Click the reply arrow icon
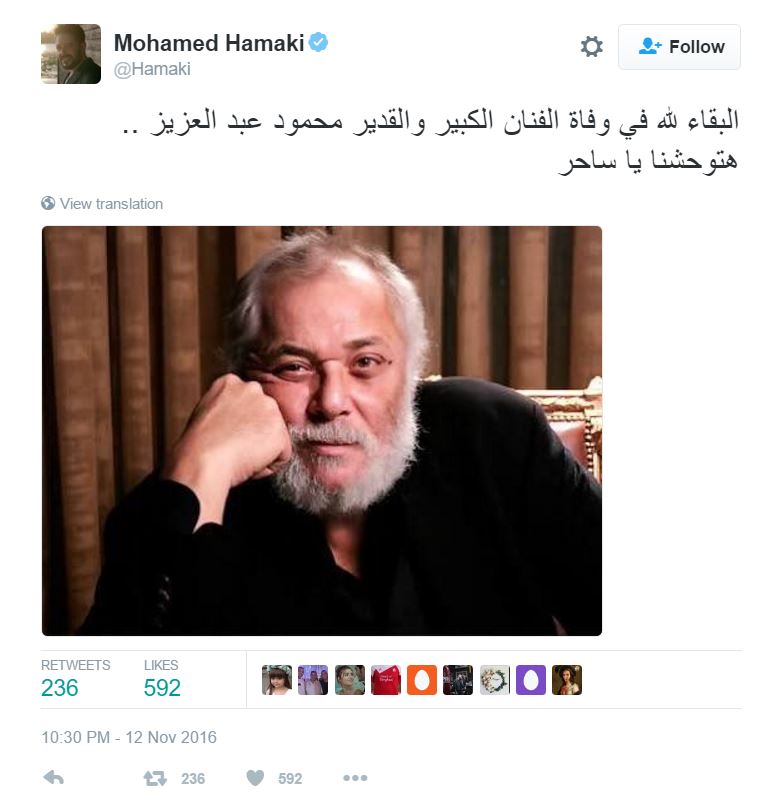This screenshot has height=803, width=770. pos(53,778)
